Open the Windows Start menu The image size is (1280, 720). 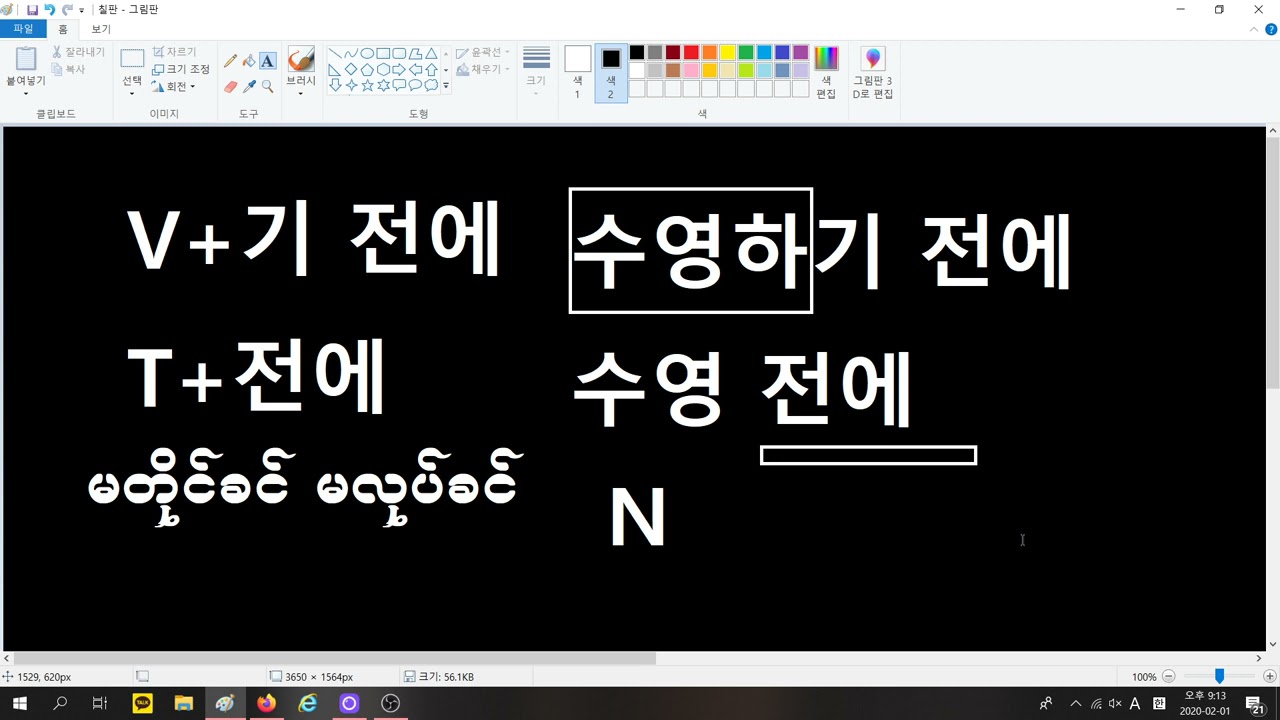tap(19, 704)
